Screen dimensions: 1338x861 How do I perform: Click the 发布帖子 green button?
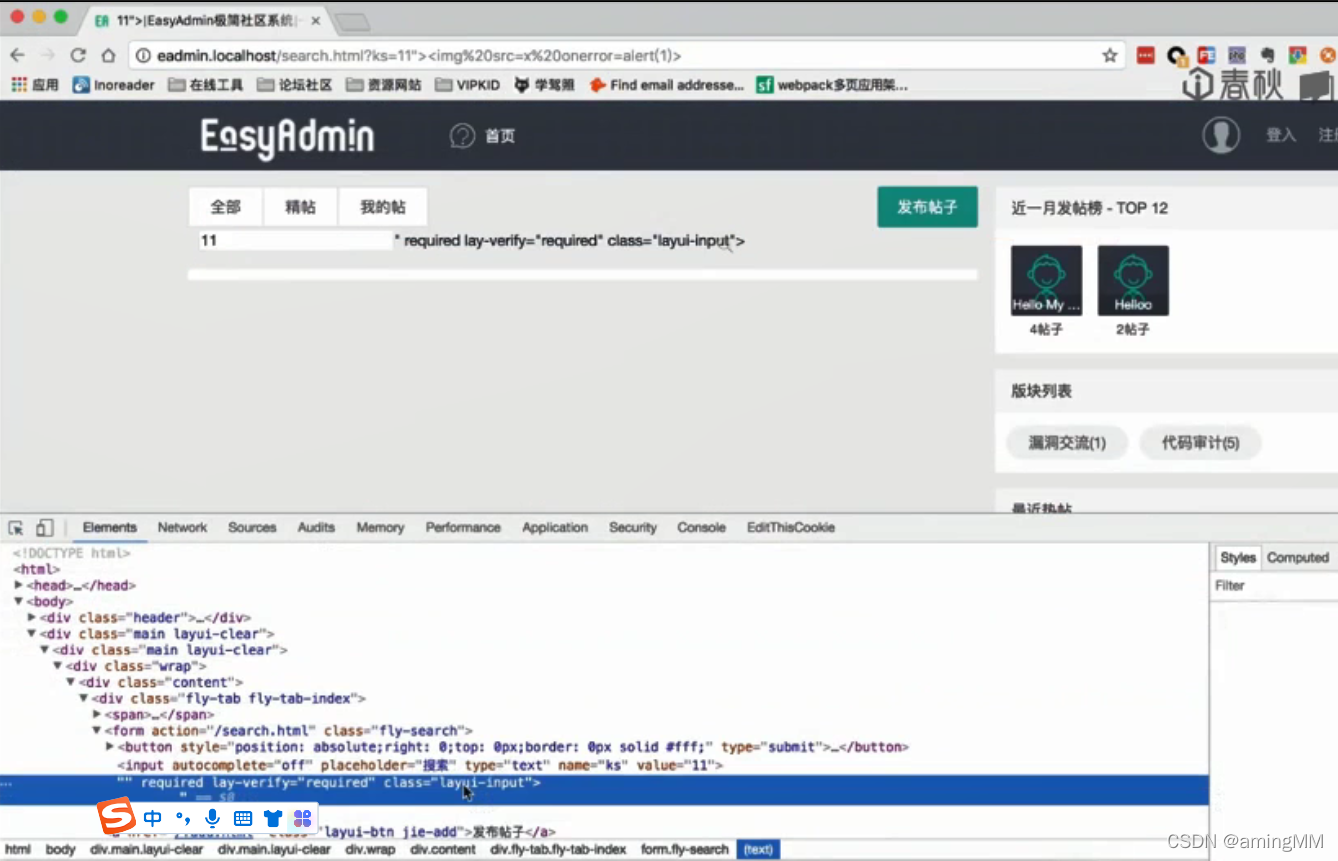click(927, 207)
